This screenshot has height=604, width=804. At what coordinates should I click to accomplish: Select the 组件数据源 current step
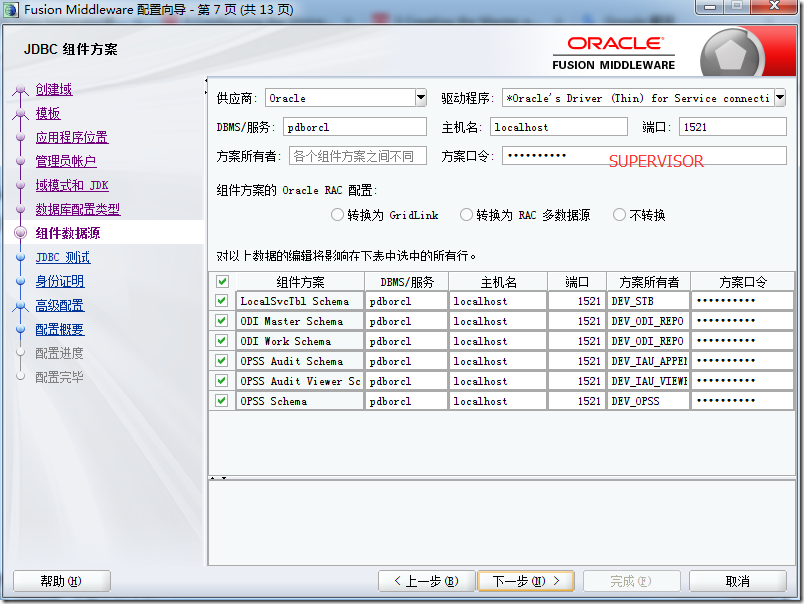click(x=68, y=233)
